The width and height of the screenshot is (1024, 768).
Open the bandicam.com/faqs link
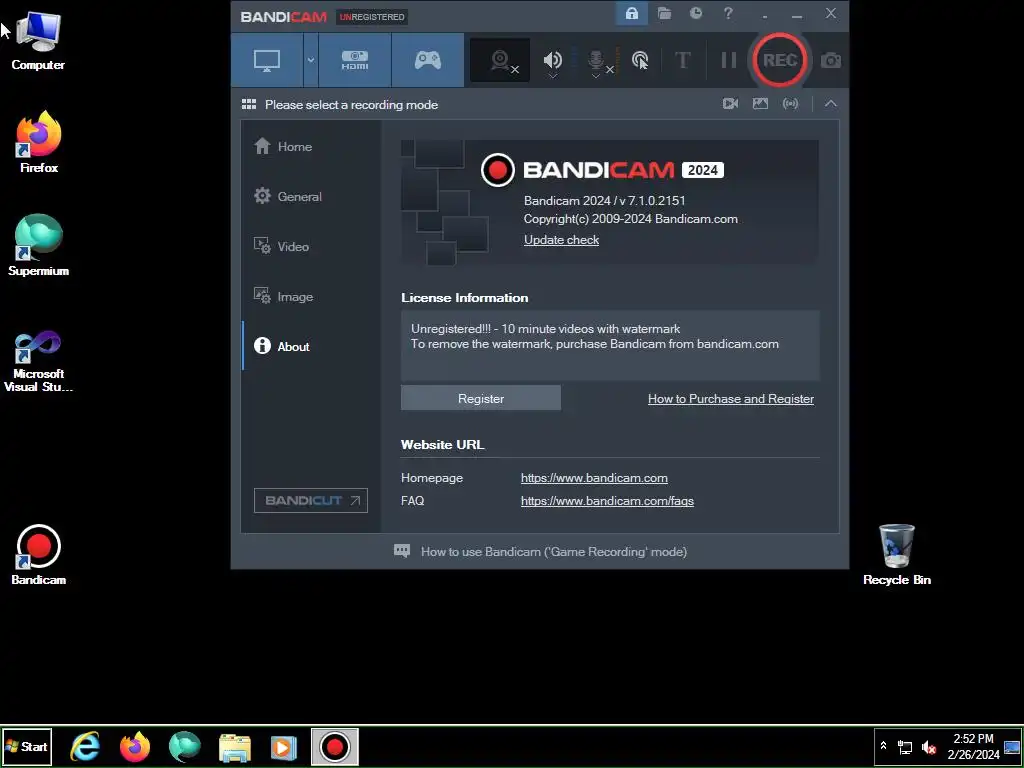[x=607, y=501]
